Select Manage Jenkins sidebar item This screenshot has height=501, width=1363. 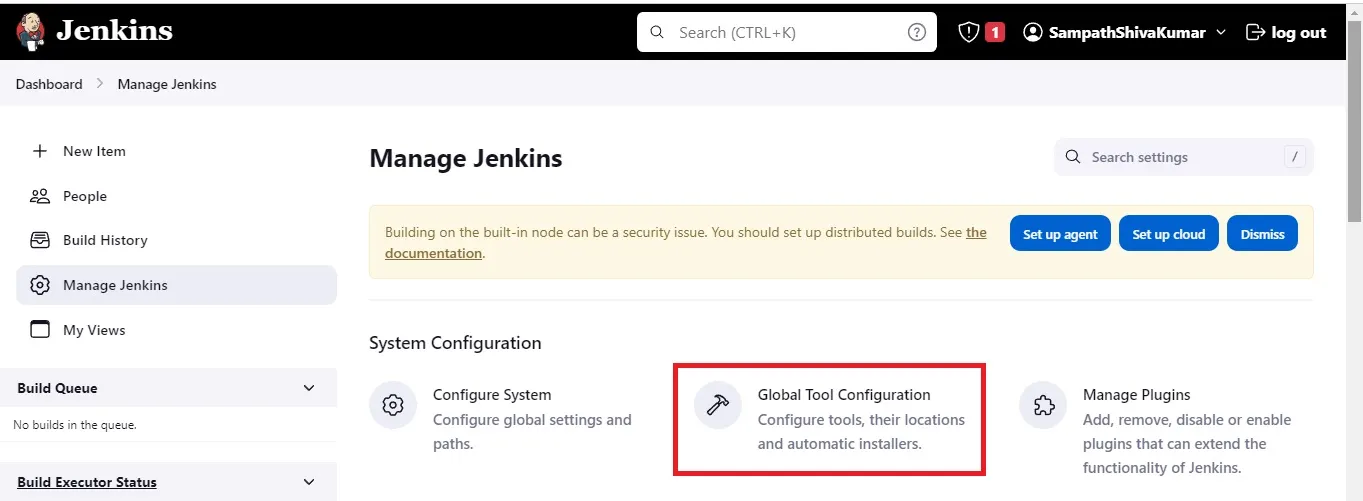coord(176,285)
